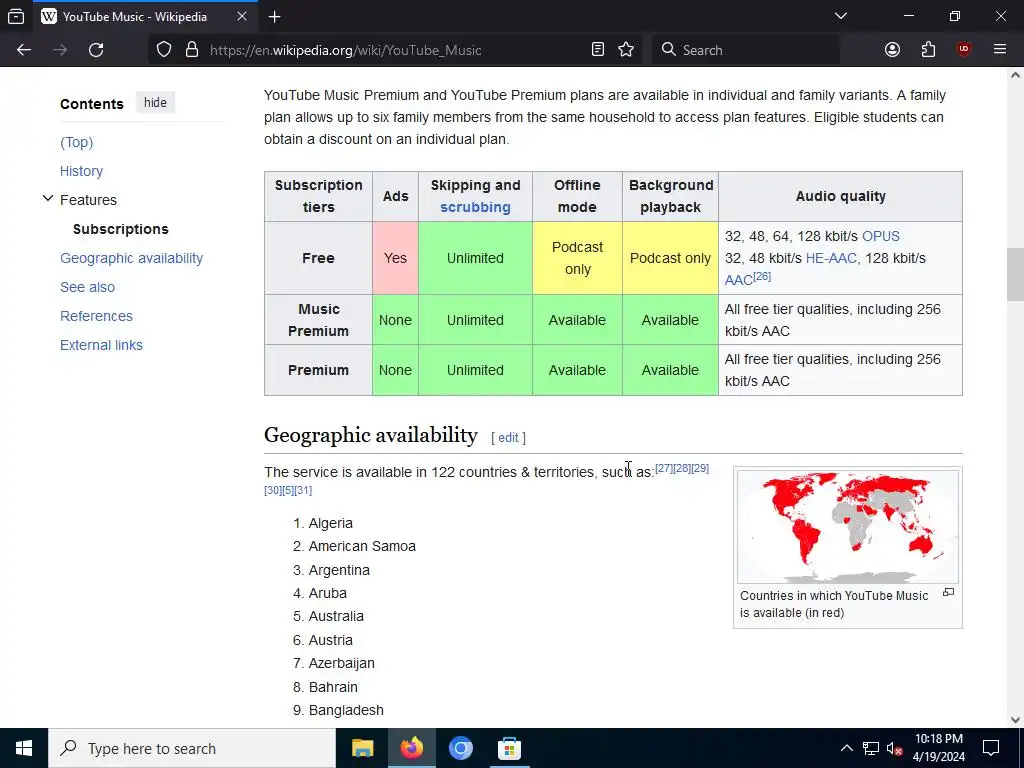Image resolution: width=1024 pixels, height=768 pixels.
Task: Click 'Podcast only' under Background playback
Action: click(x=670, y=258)
